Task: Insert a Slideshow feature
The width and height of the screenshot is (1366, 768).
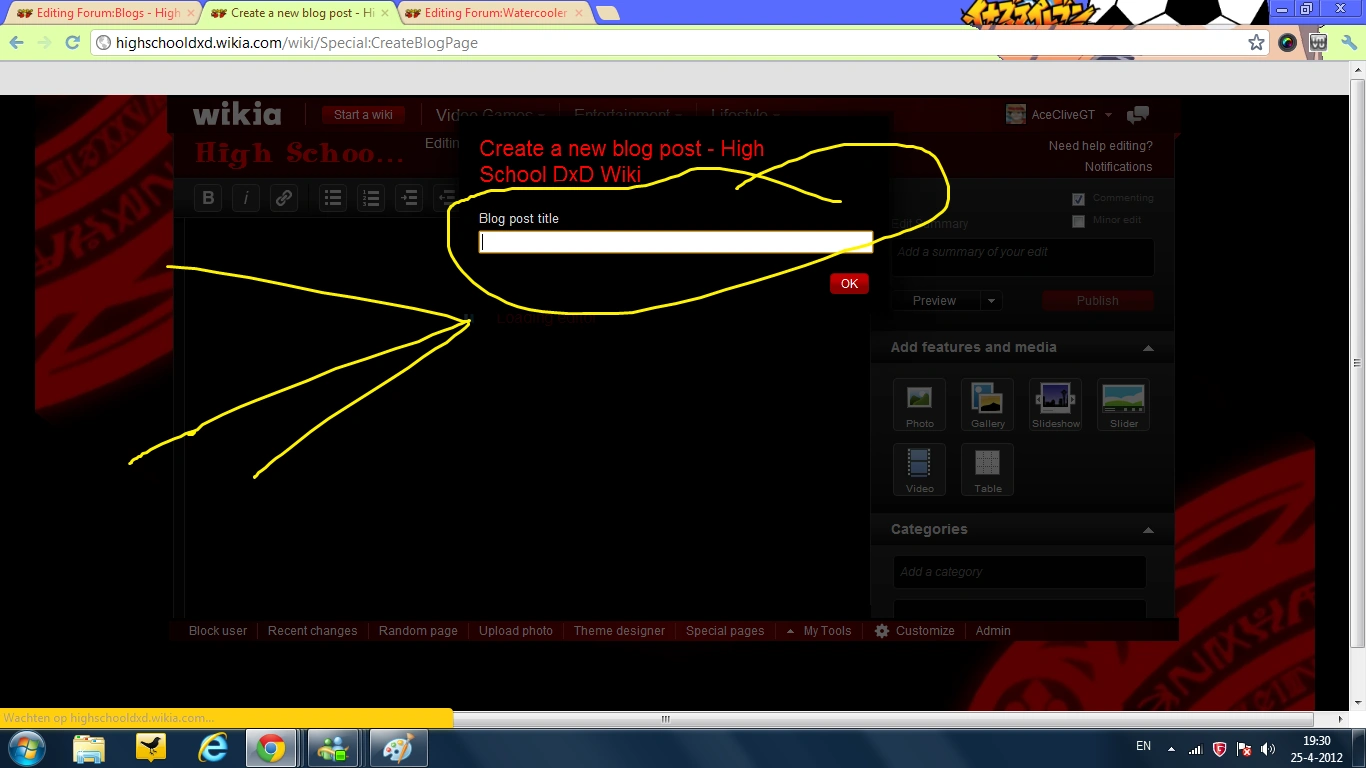Action: [x=1055, y=405]
